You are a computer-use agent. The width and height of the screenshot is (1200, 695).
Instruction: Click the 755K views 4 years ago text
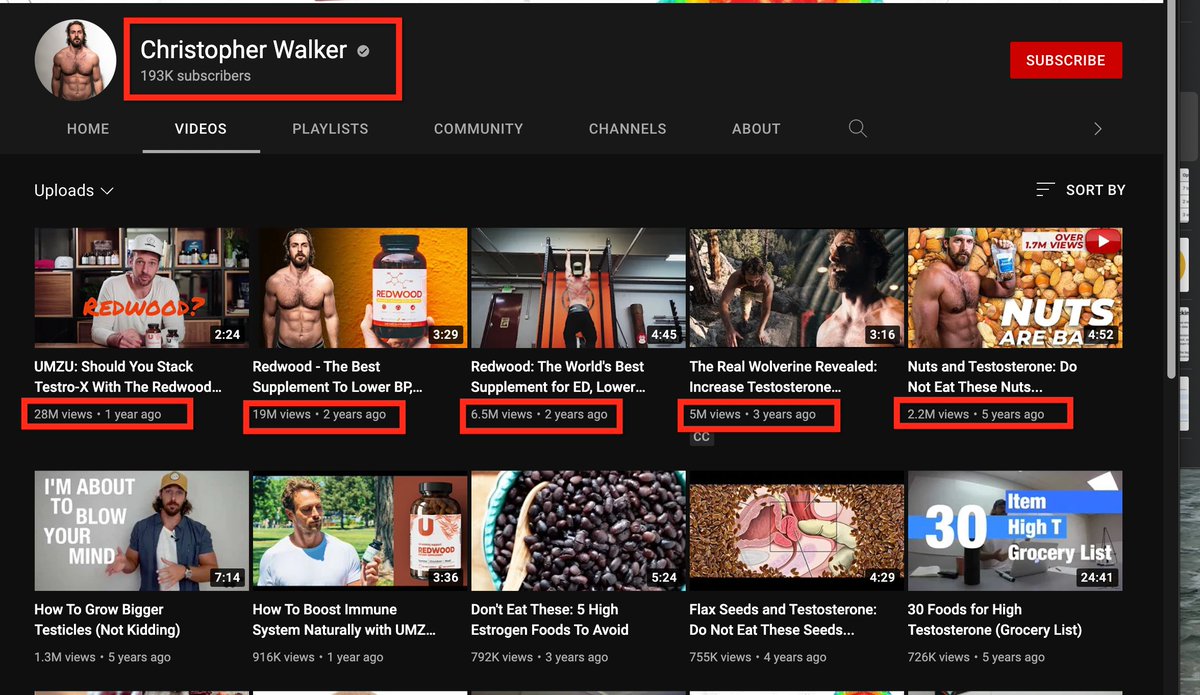point(758,657)
